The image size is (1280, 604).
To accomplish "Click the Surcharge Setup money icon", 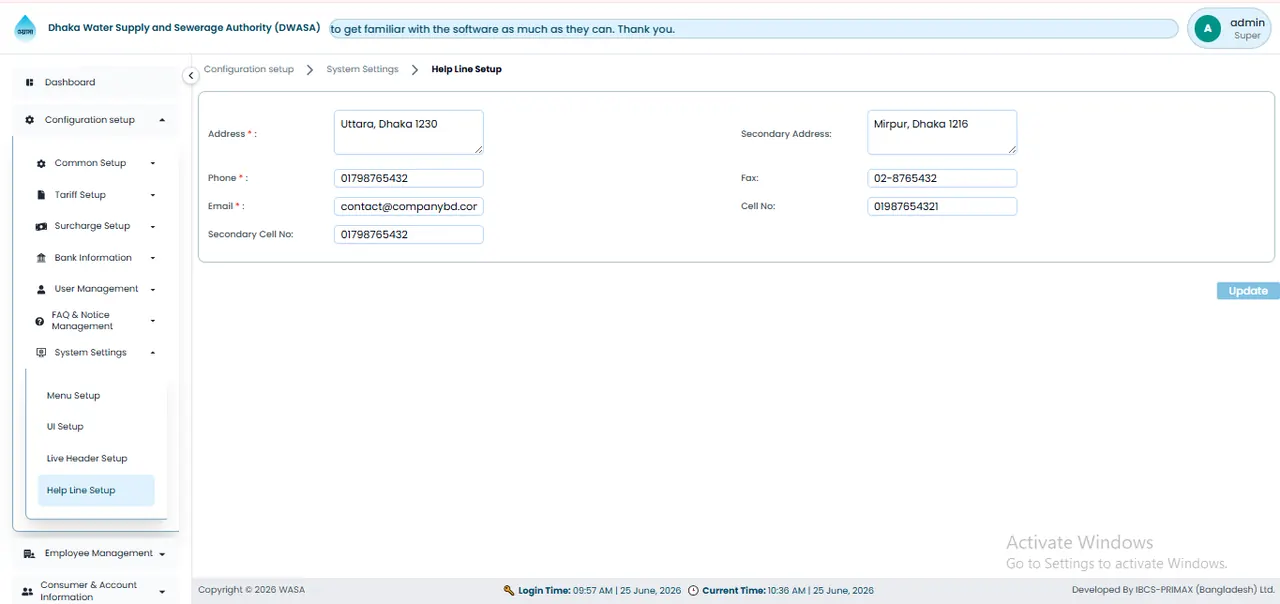I will click(x=41, y=226).
